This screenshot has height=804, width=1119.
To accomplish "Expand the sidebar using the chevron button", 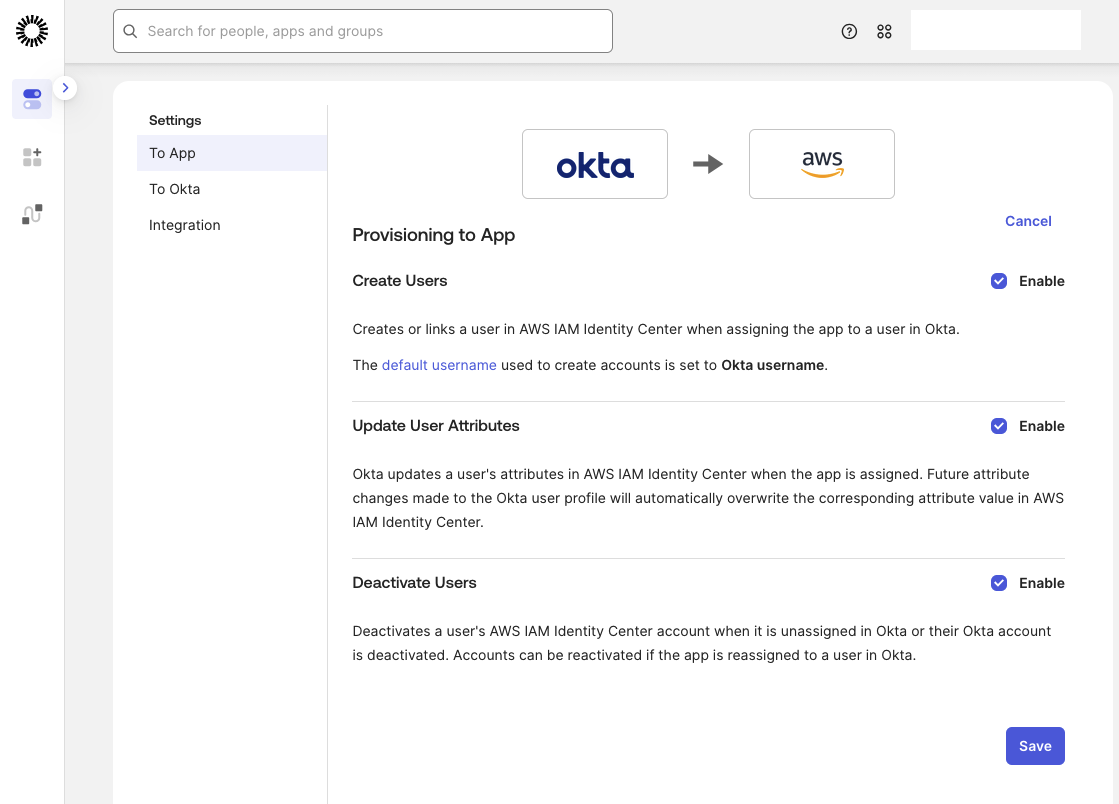I will click(x=65, y=88).
